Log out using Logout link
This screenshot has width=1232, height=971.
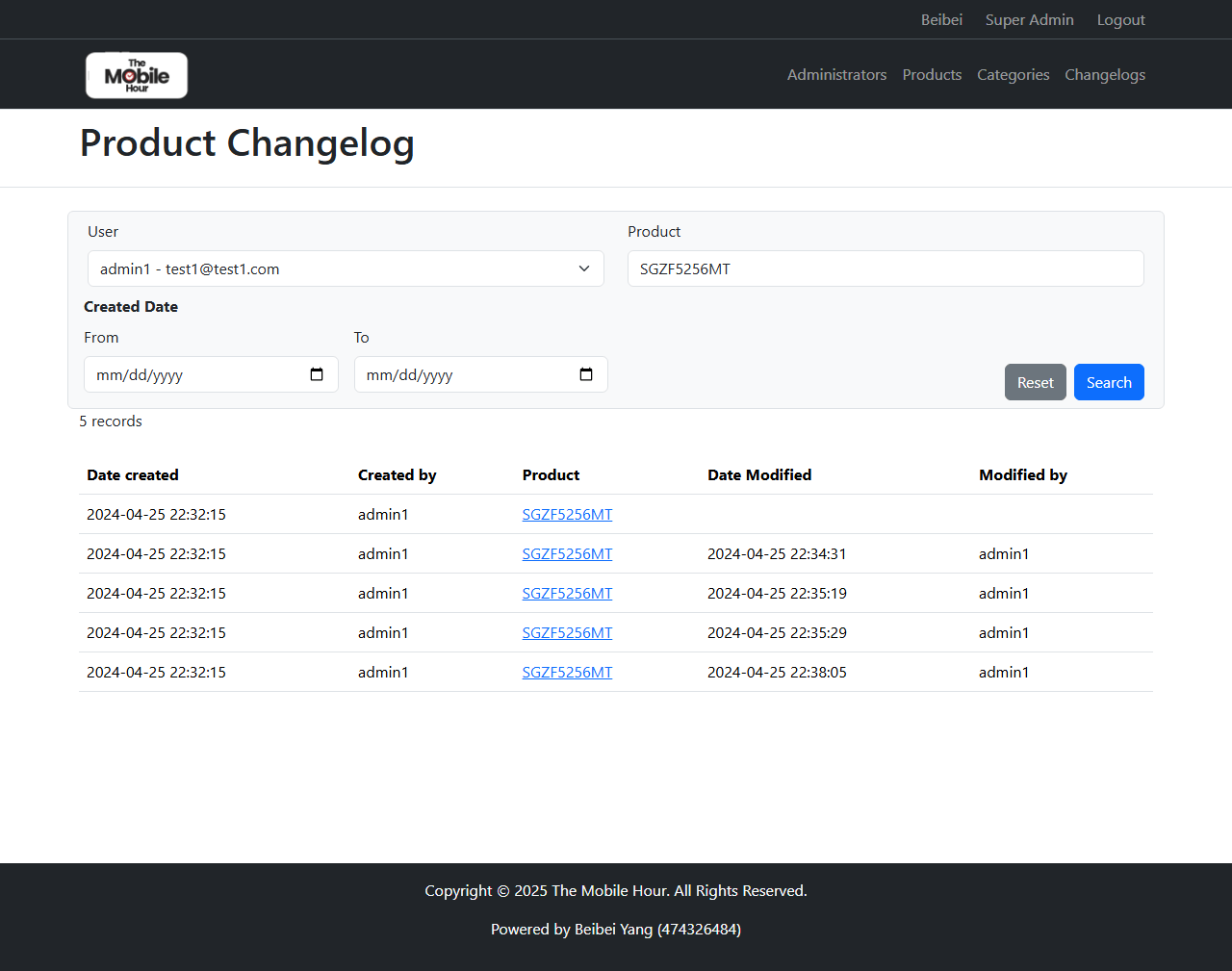1120,20
